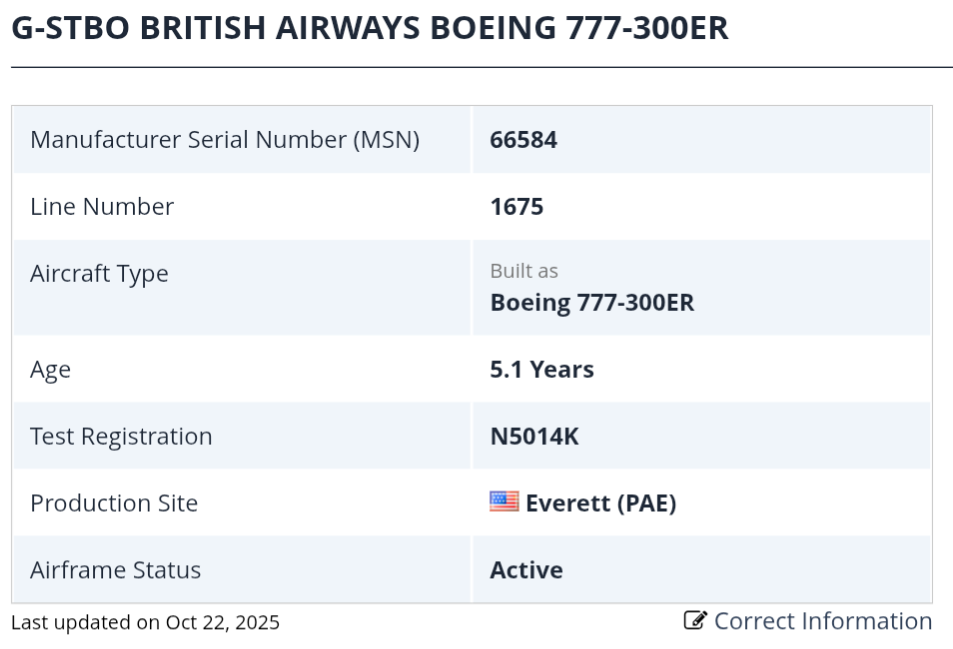Click the US flag icon beside Everett
Image resolution: width=953 pixels, height=649 pixels.
(504, 502)
